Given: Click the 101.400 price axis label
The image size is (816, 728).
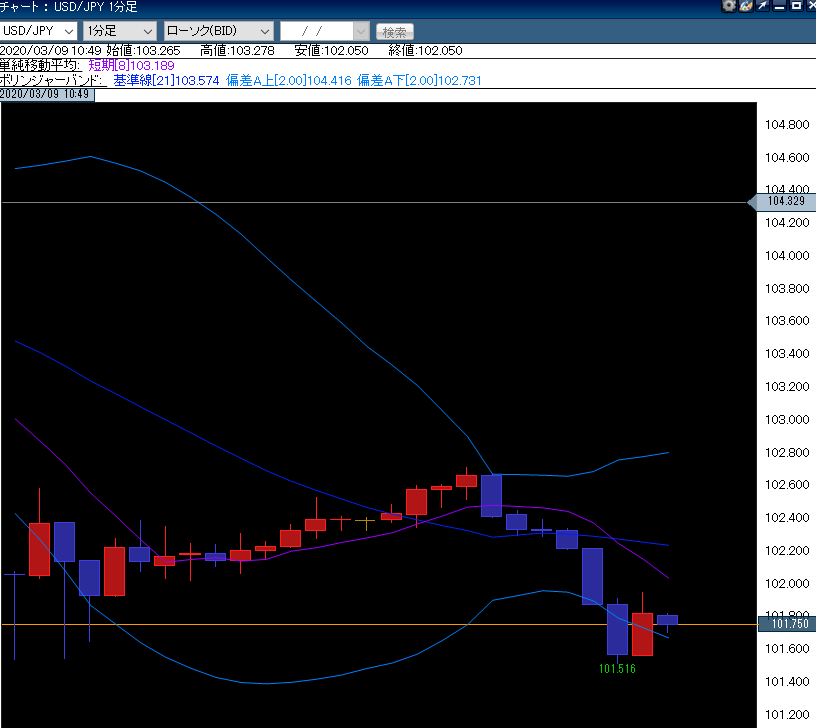Looking at the screenshot, I should tap(787, 681).
